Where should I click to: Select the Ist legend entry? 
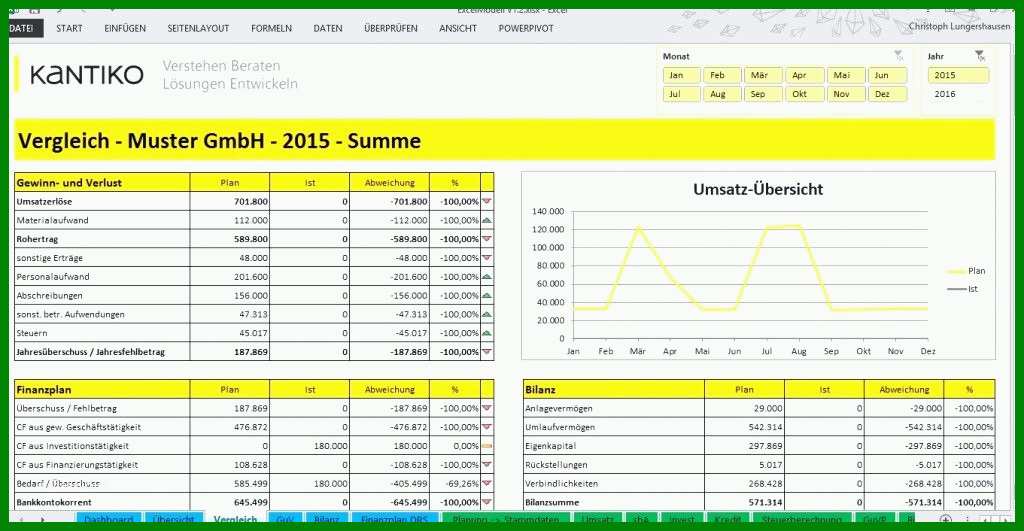[963, 289]
